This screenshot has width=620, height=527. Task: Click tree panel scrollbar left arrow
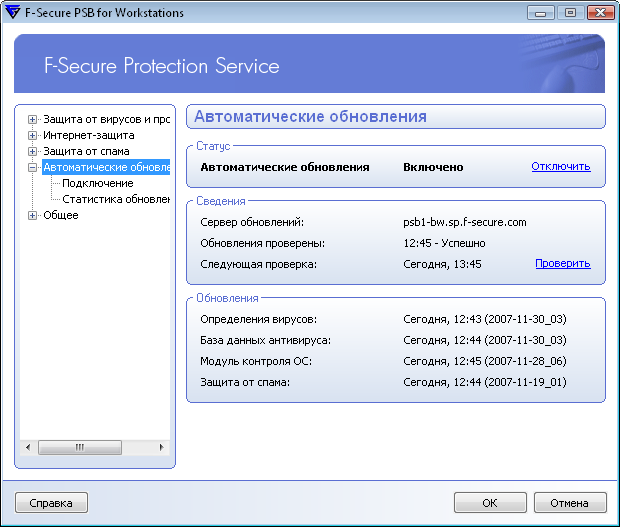28,448
